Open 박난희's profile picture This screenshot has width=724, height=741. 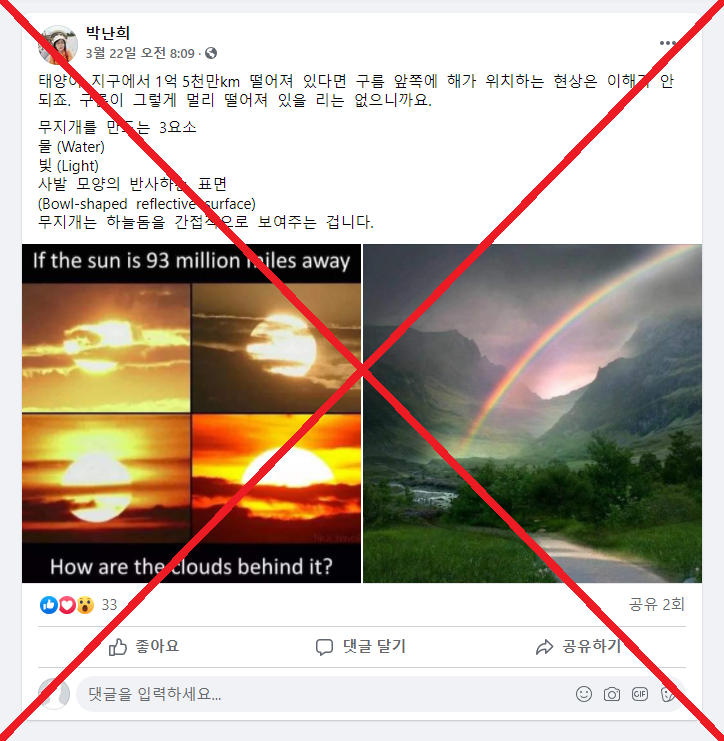coord(58,45)
